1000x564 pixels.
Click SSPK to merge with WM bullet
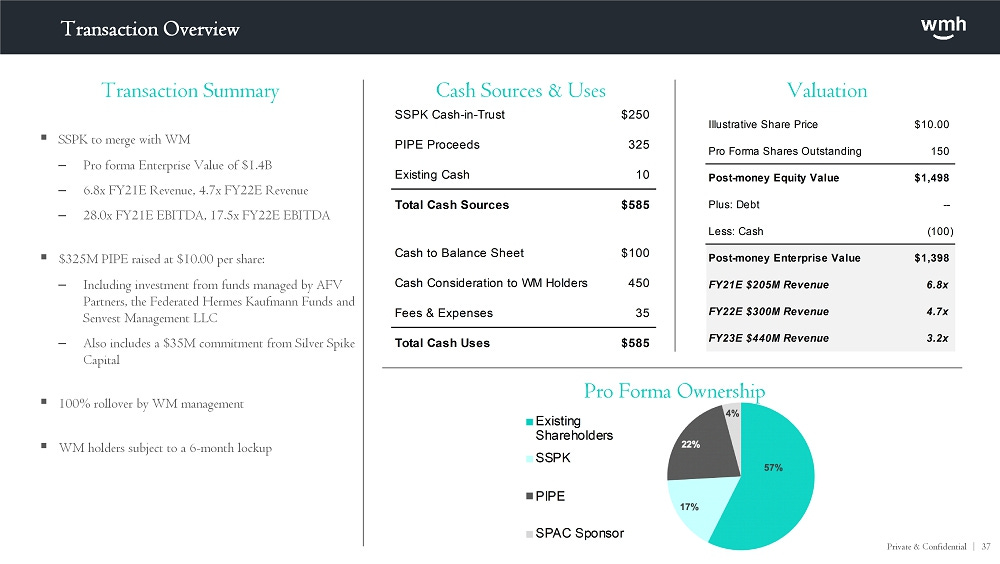coord(124,140)
